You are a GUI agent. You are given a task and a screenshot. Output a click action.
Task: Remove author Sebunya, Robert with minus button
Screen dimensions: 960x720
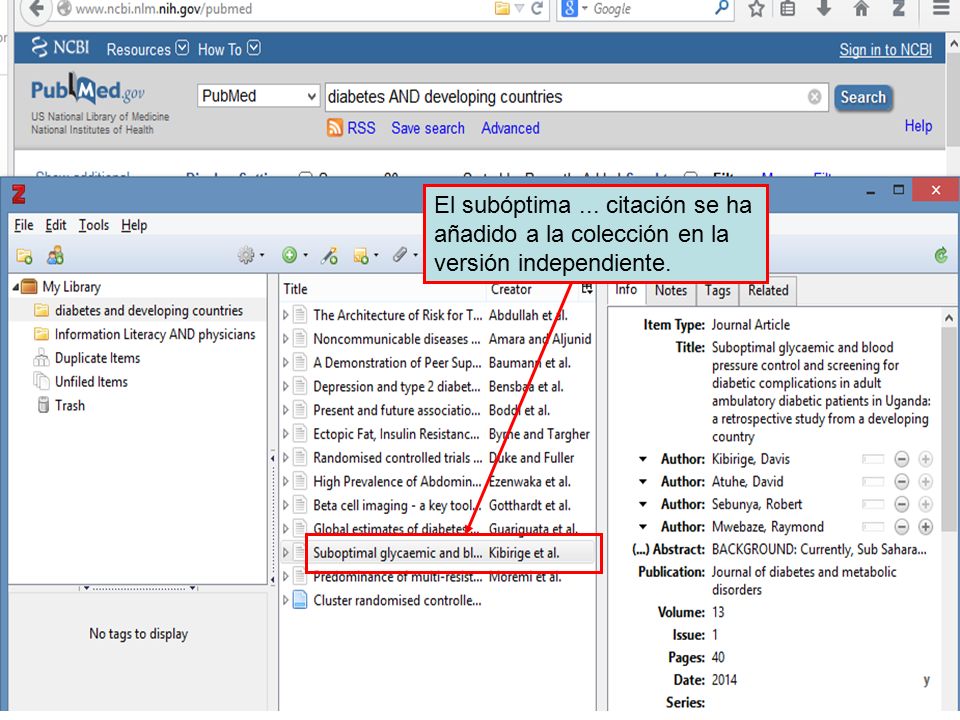tap(901, 504)
